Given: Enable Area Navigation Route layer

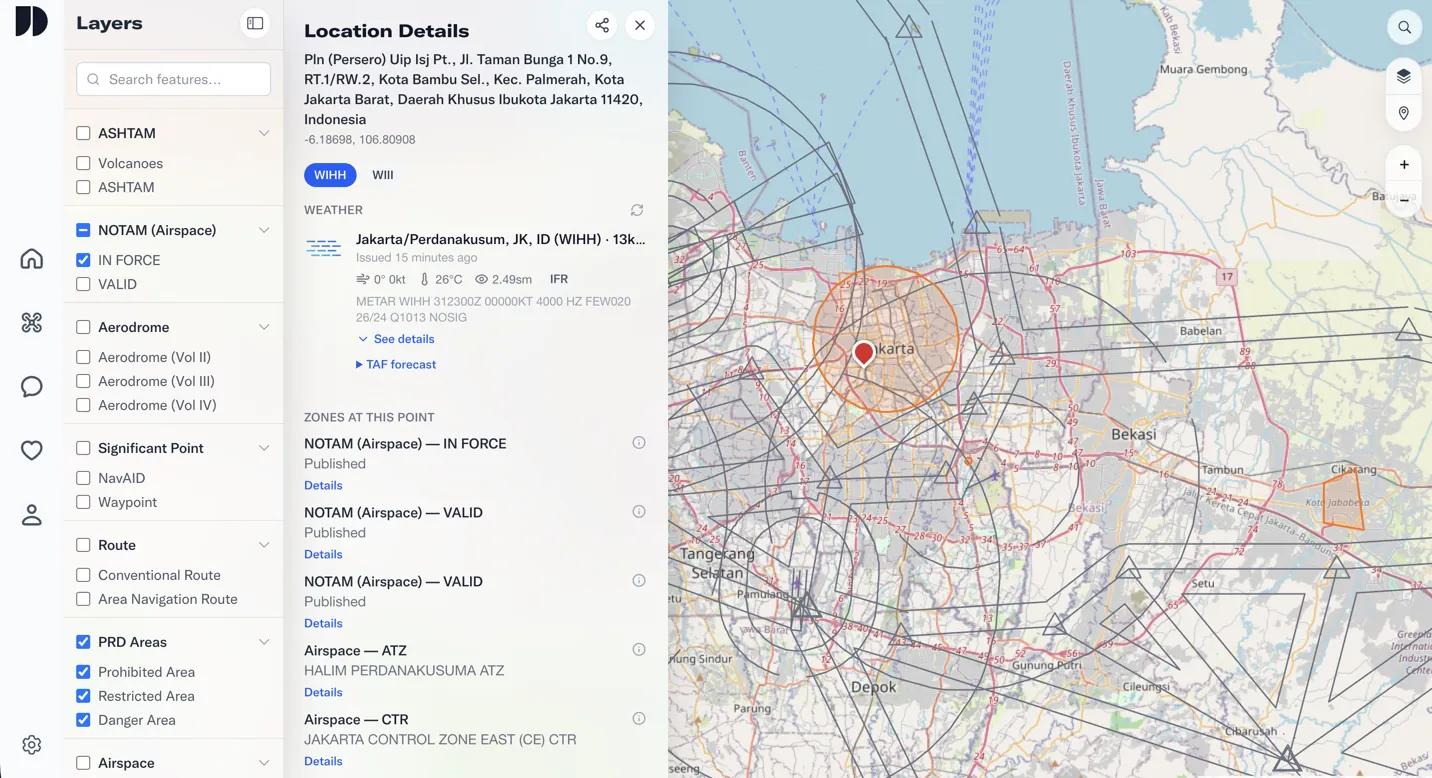Looking at the screenshot, I should pyautogui.click(x=83, y=599).
